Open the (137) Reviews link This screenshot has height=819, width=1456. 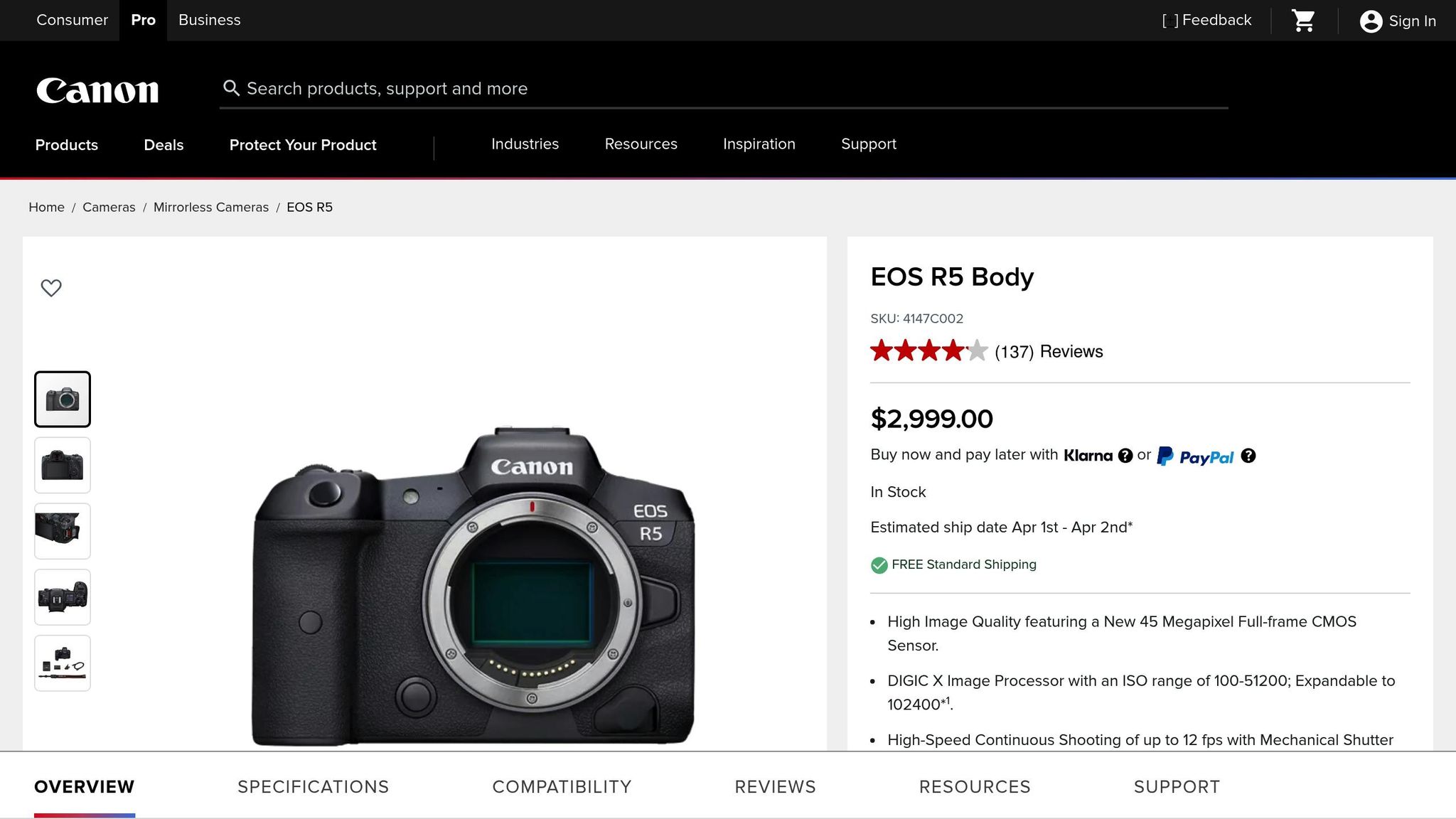1049,352
